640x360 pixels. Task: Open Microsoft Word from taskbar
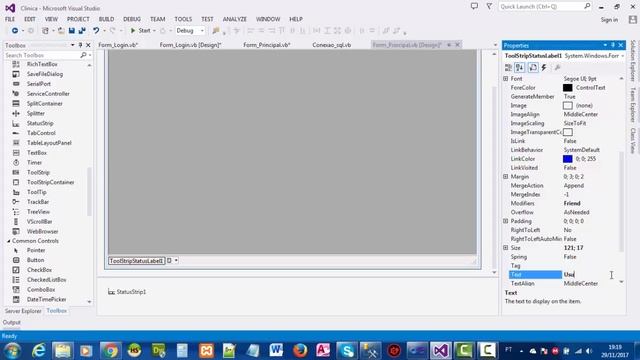click(x=276, y=351)
